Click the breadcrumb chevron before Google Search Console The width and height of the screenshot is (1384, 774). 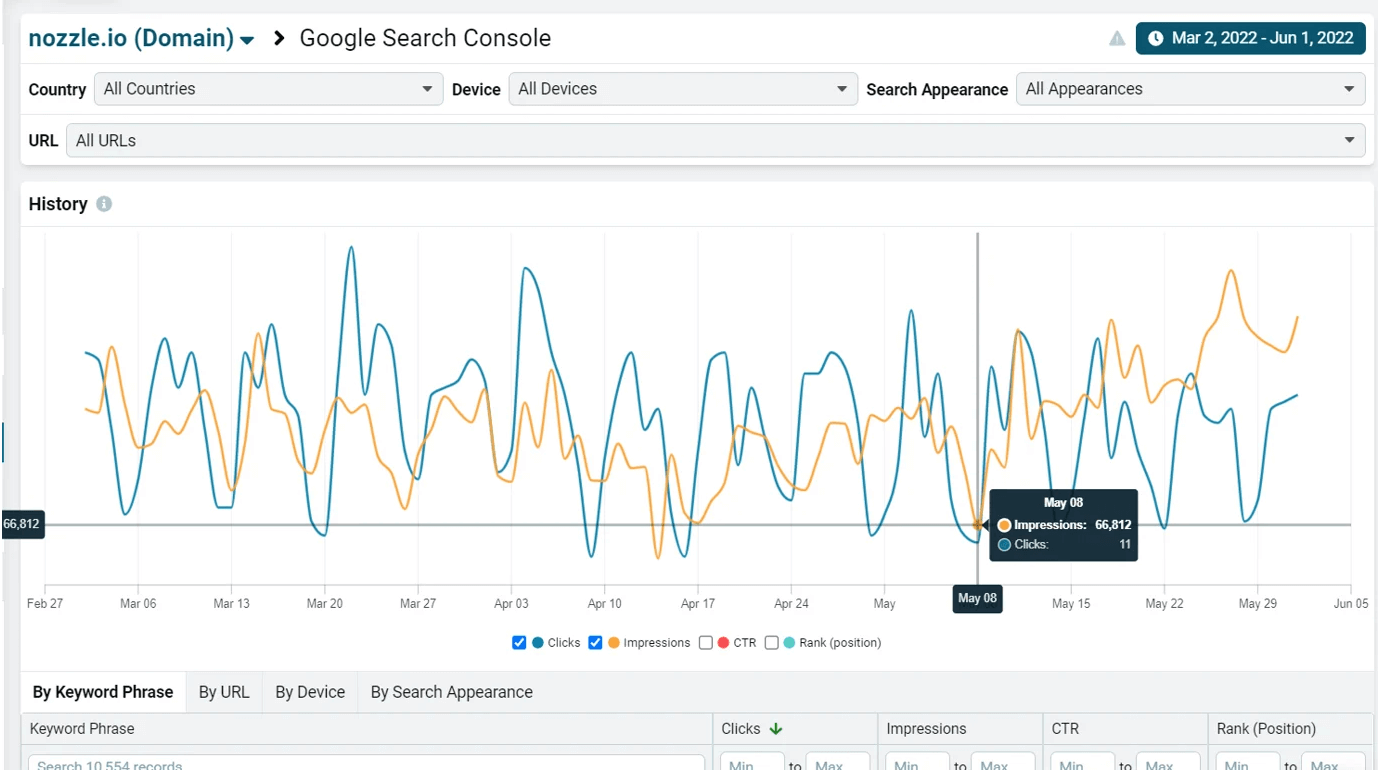tap(279, 38)
